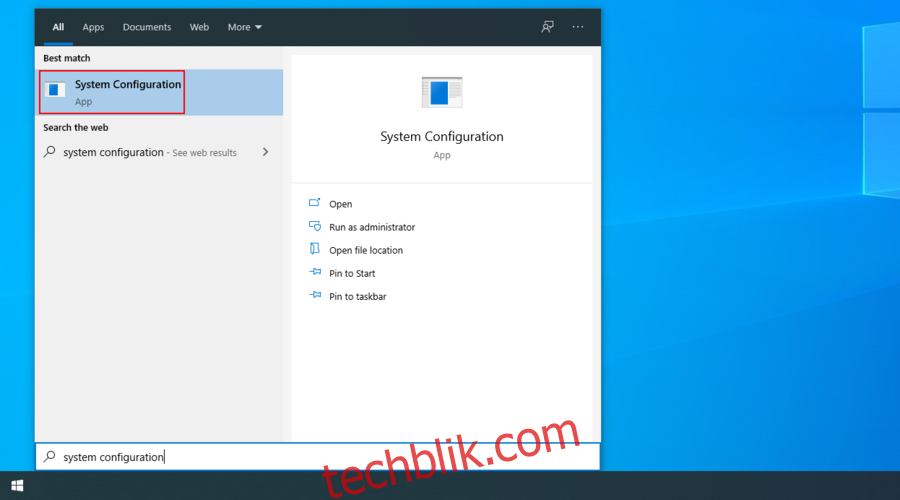The width and height of the screenshot is (900, 500).
Task: Switch to the Apps tab
Action: coord(93,27)
